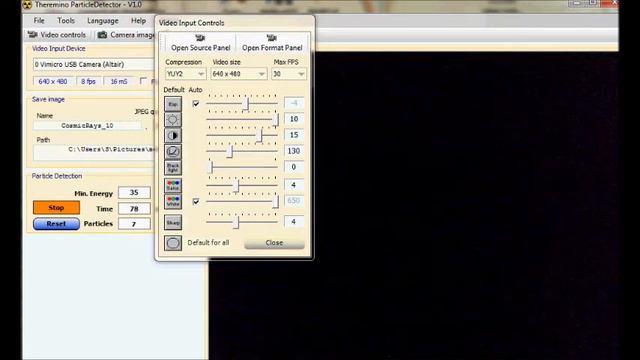Click the 640 x 480 resolution readout
This screenshot has height=360, width=640.
coord(53,82)
